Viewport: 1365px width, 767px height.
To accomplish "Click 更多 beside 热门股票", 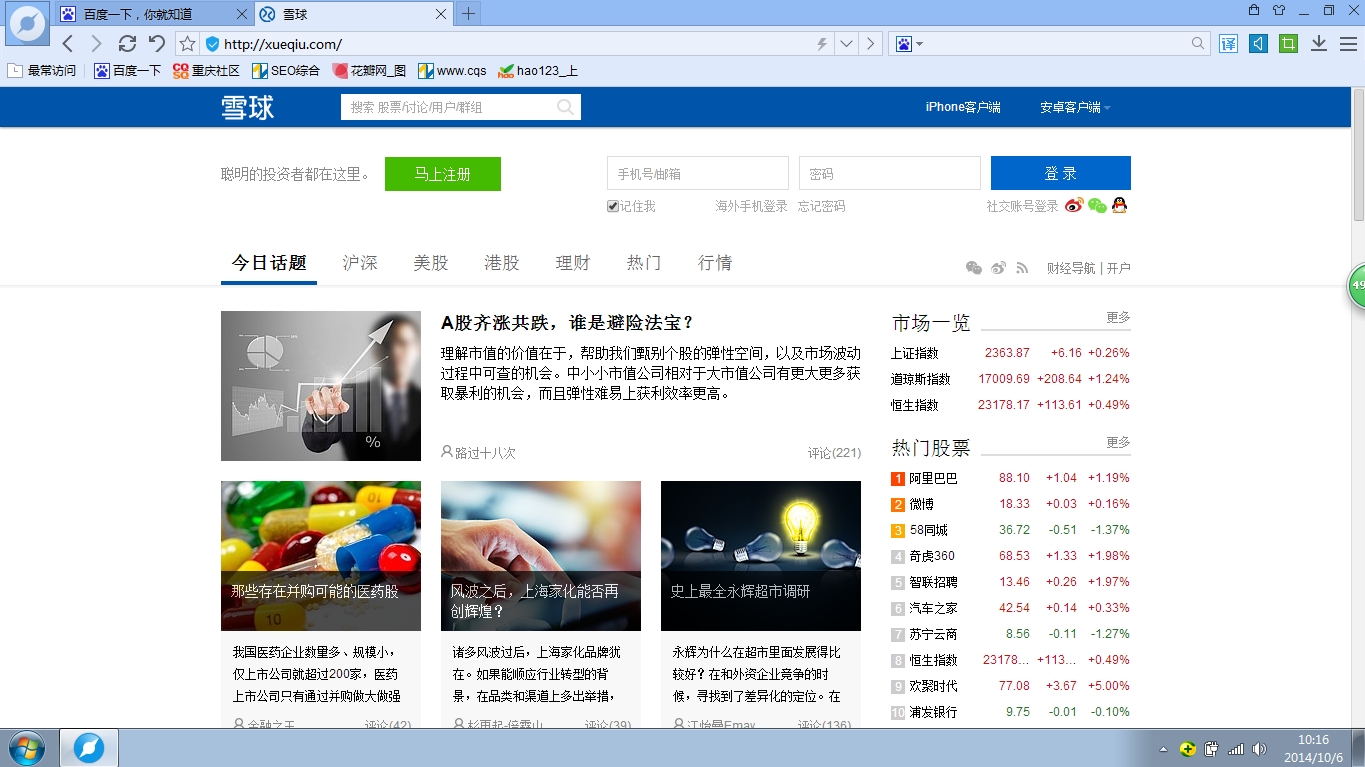I will (x=1118, y=442).
